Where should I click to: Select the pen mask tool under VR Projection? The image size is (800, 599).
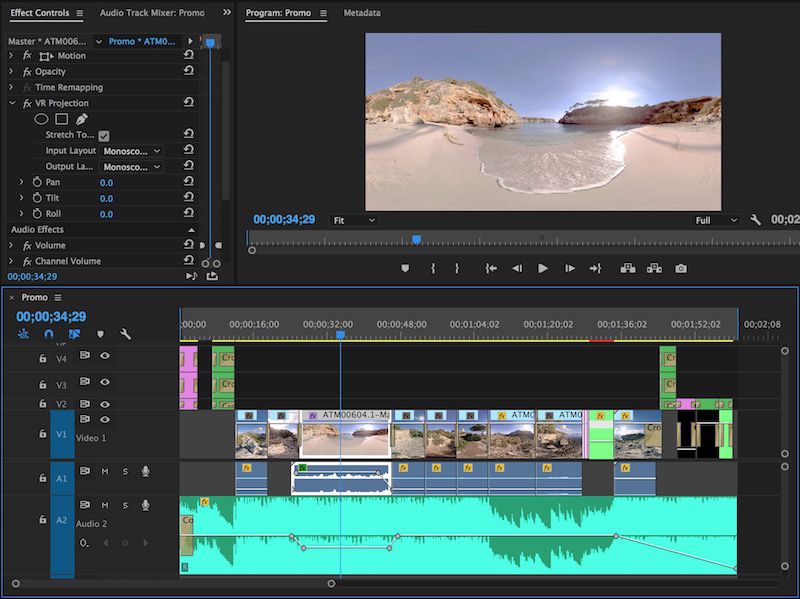coord(81,119)
